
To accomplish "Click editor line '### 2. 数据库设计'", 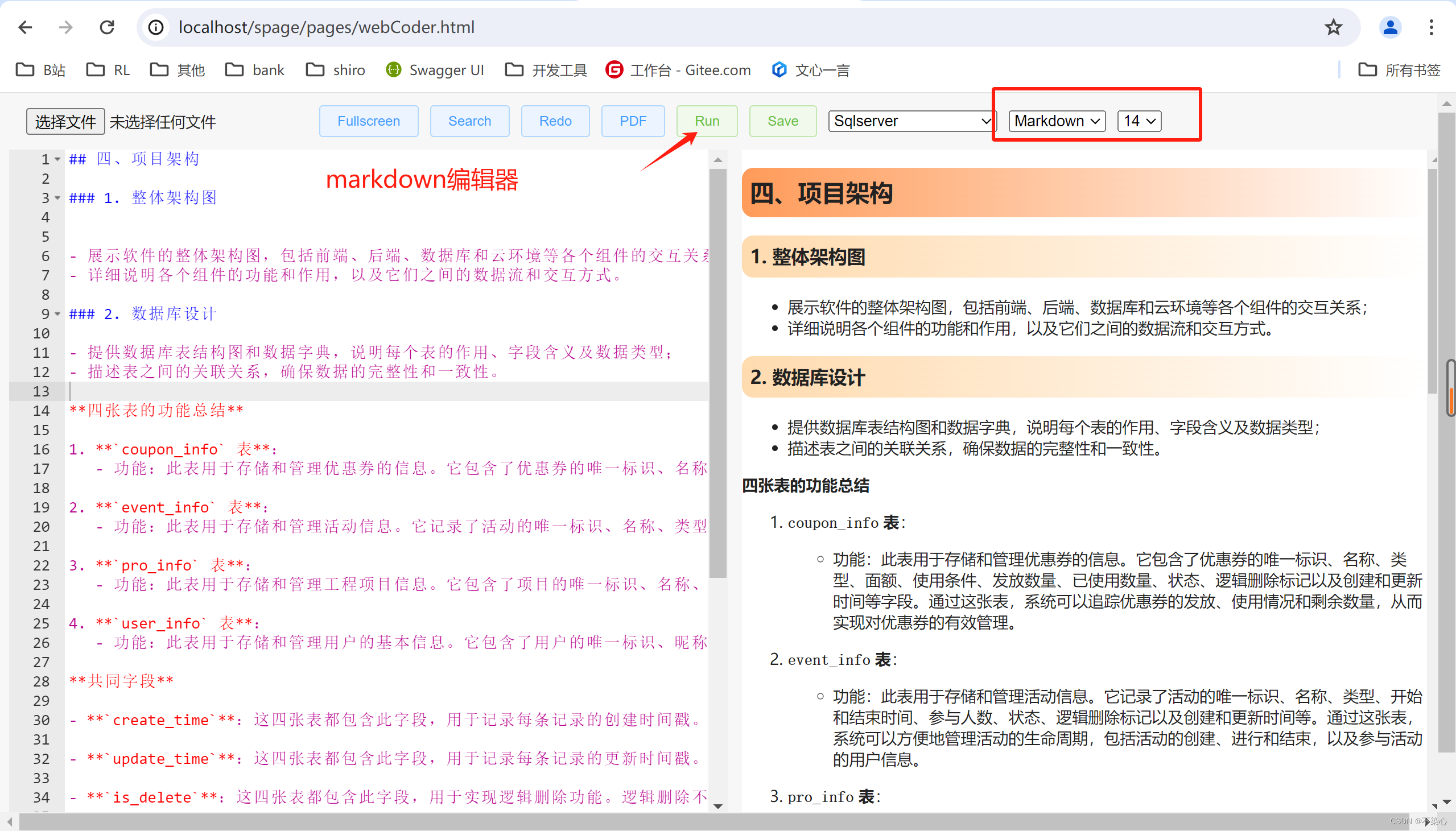I will click(143, 314).
